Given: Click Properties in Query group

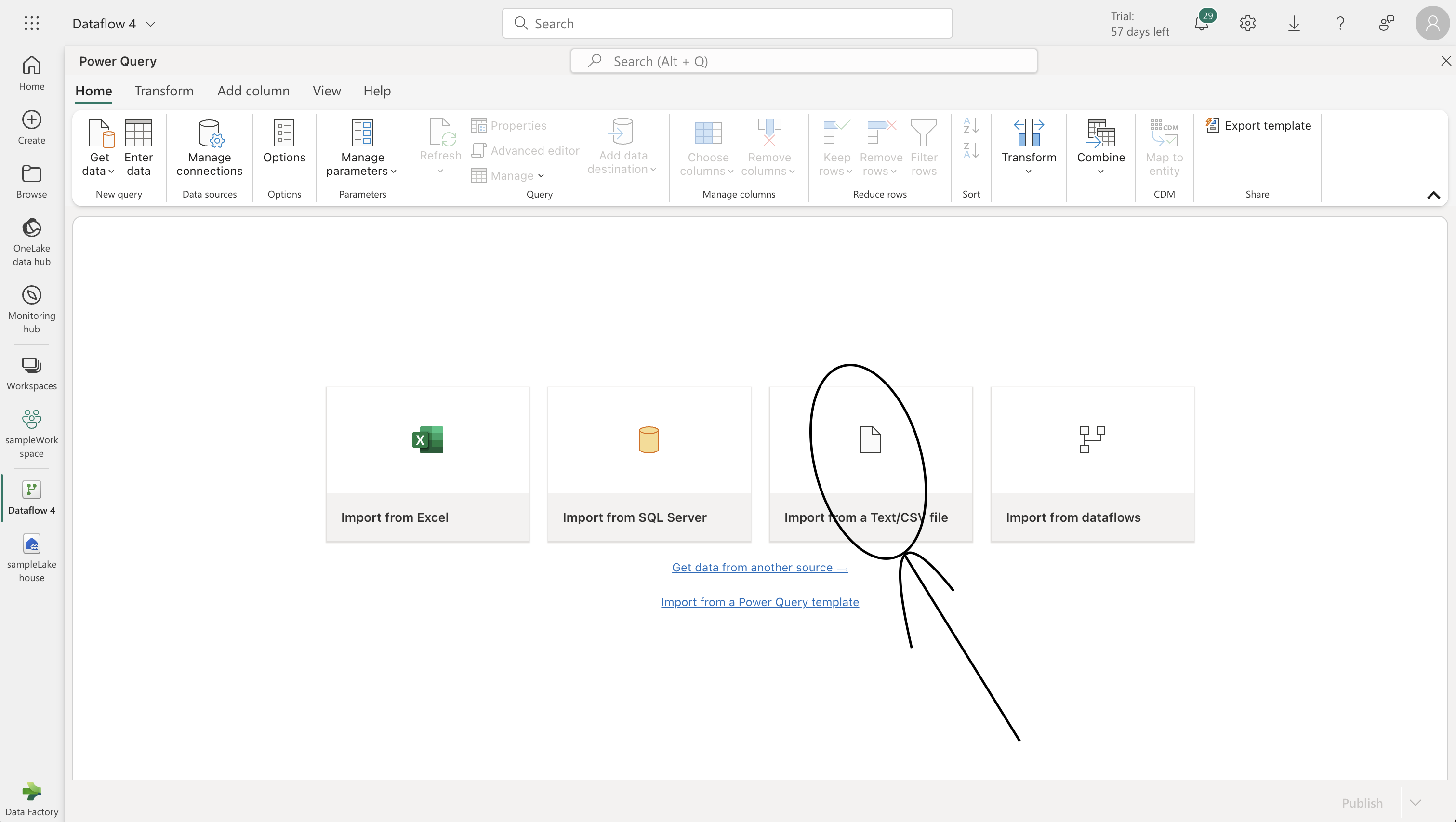Looking at the screenshot, I should tap(509, 125).
